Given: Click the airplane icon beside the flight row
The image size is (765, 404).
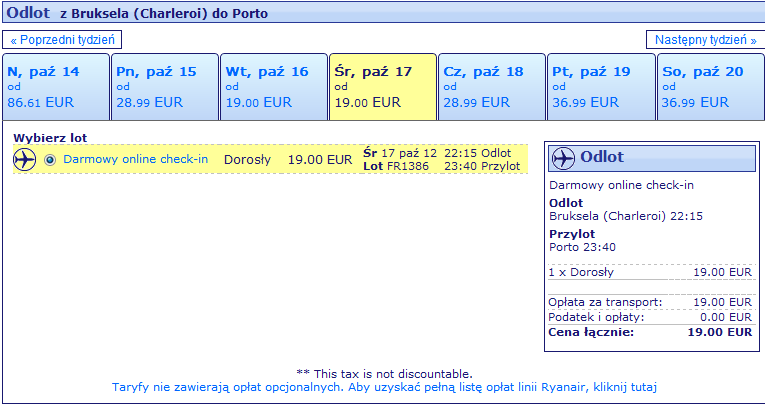Looking at the screenshot, I should click(x=24, y=160).
